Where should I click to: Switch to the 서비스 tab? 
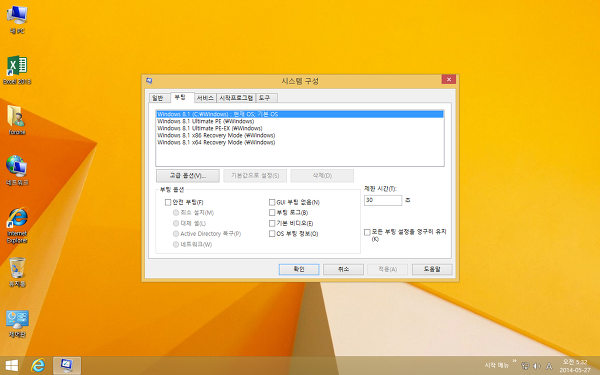[205, 98]
